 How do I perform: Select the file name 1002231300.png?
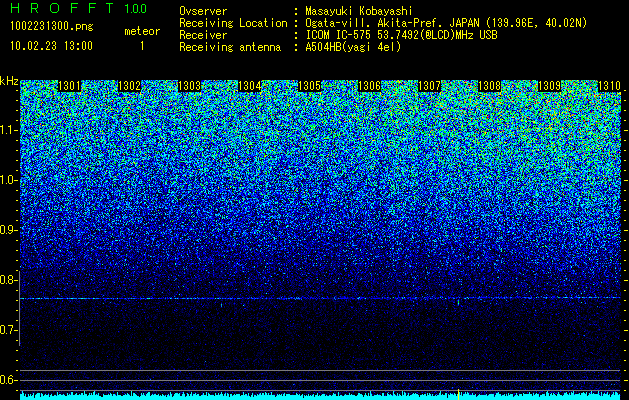click(52, 26)
